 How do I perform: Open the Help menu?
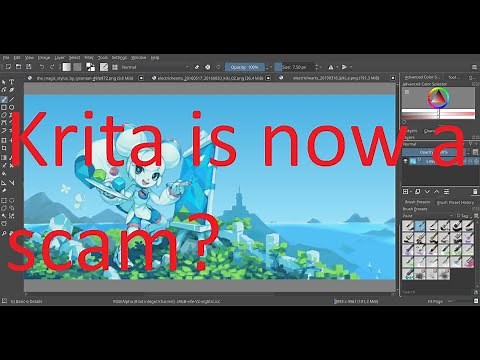[x=155, y=58]
